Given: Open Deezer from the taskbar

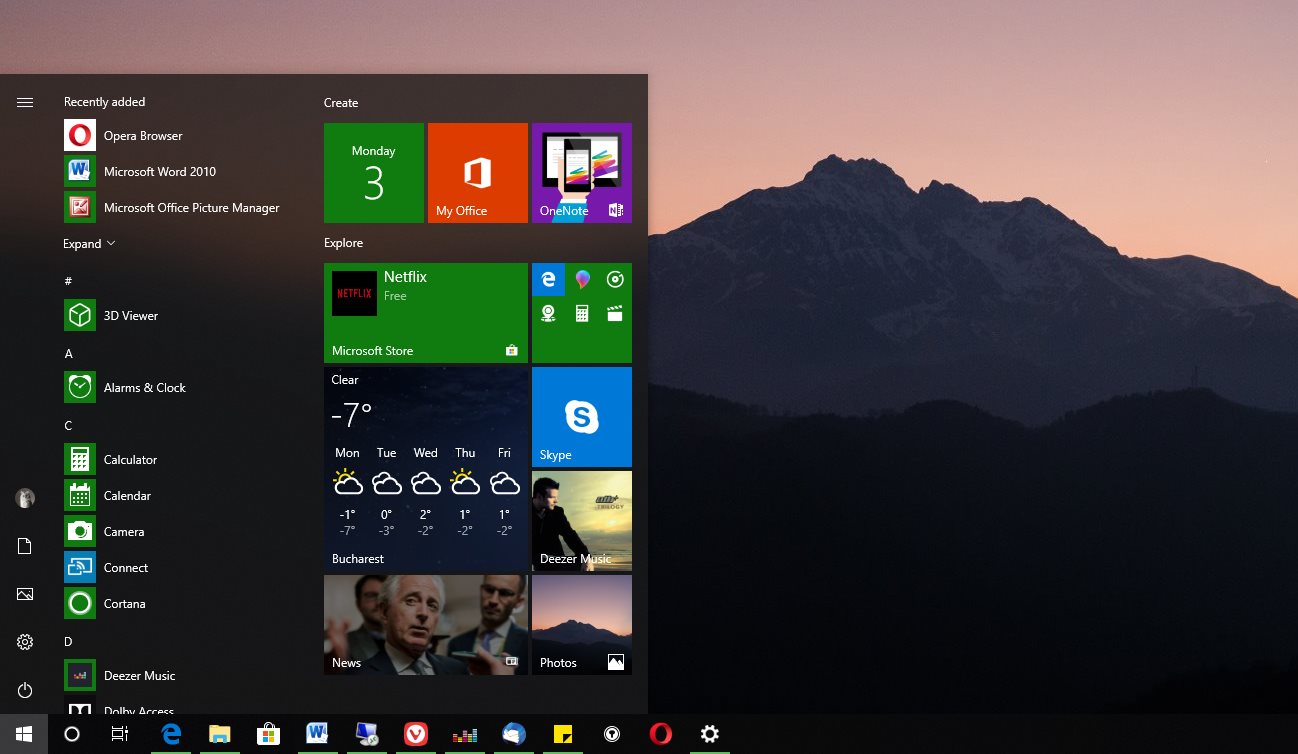Looking at the screenshot, I should point(464,734).
